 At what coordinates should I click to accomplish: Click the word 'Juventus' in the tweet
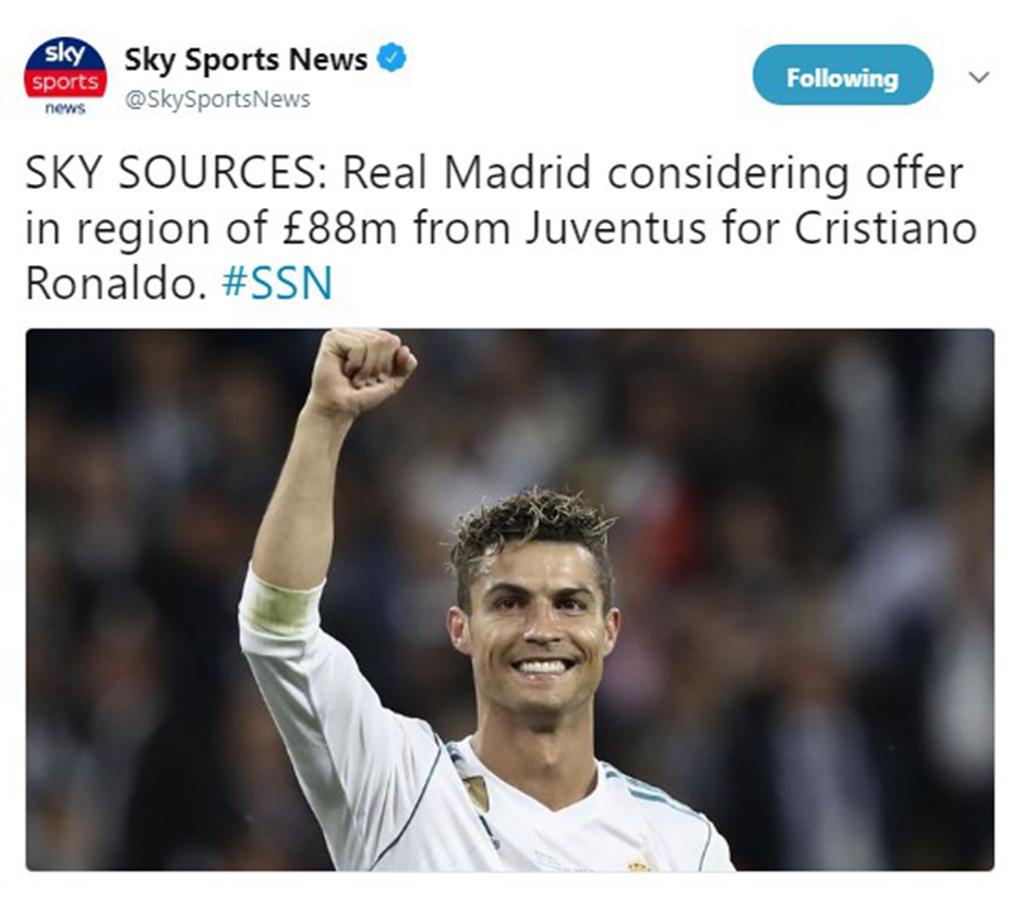tap(616, 229)
